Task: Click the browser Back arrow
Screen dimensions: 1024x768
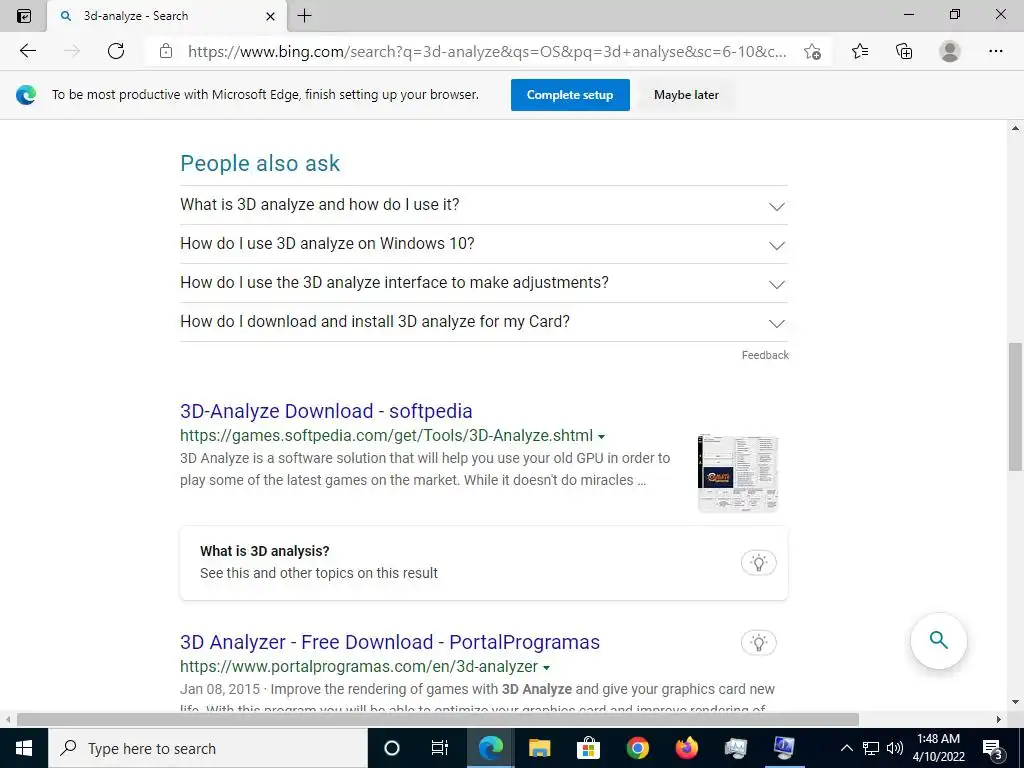Action: pos(27,51)
